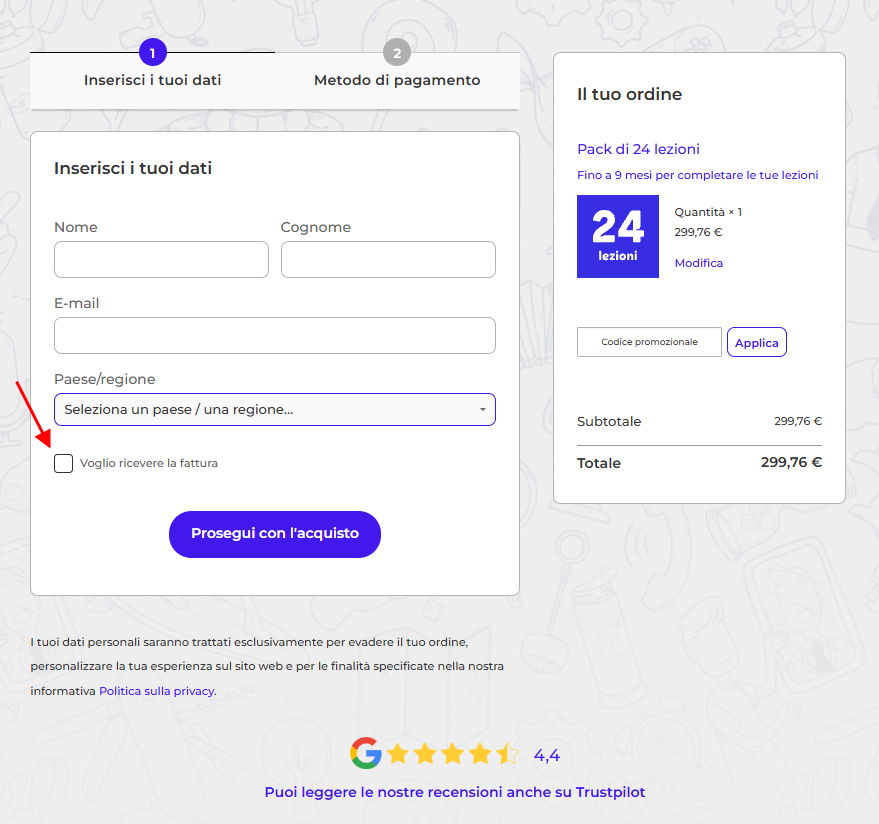Focus the Cognome input field
Screen dimensions: 879x824
tap(388, 259)
